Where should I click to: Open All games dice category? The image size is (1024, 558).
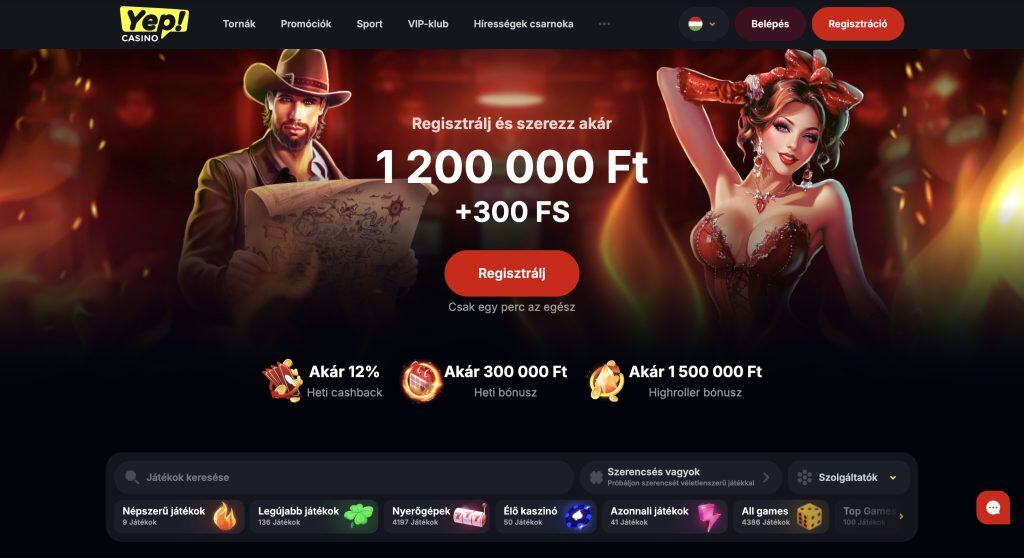tap(781, 516)
